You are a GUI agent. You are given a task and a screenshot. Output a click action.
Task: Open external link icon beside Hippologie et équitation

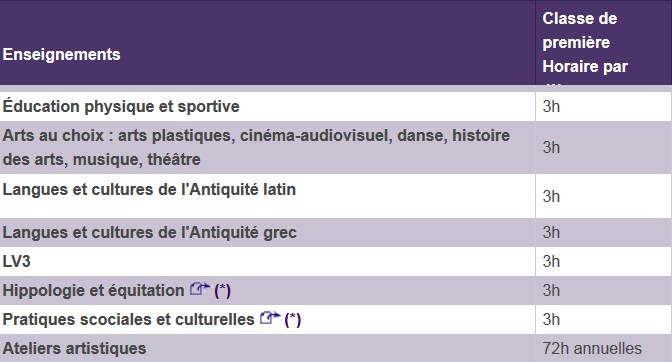[x=200, y=289]
